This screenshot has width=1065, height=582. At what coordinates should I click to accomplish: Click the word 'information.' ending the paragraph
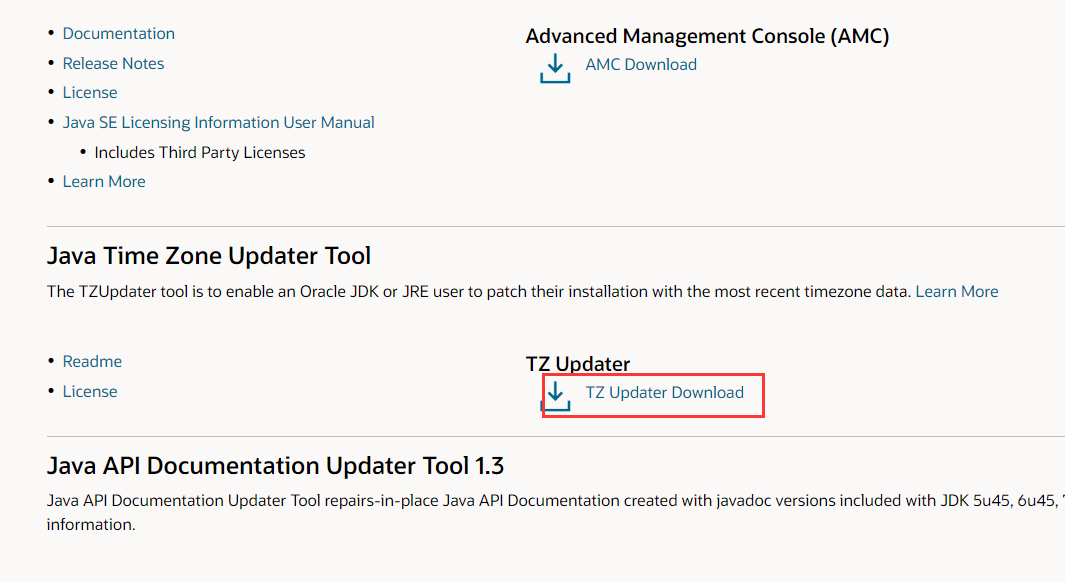pos(90,525)
